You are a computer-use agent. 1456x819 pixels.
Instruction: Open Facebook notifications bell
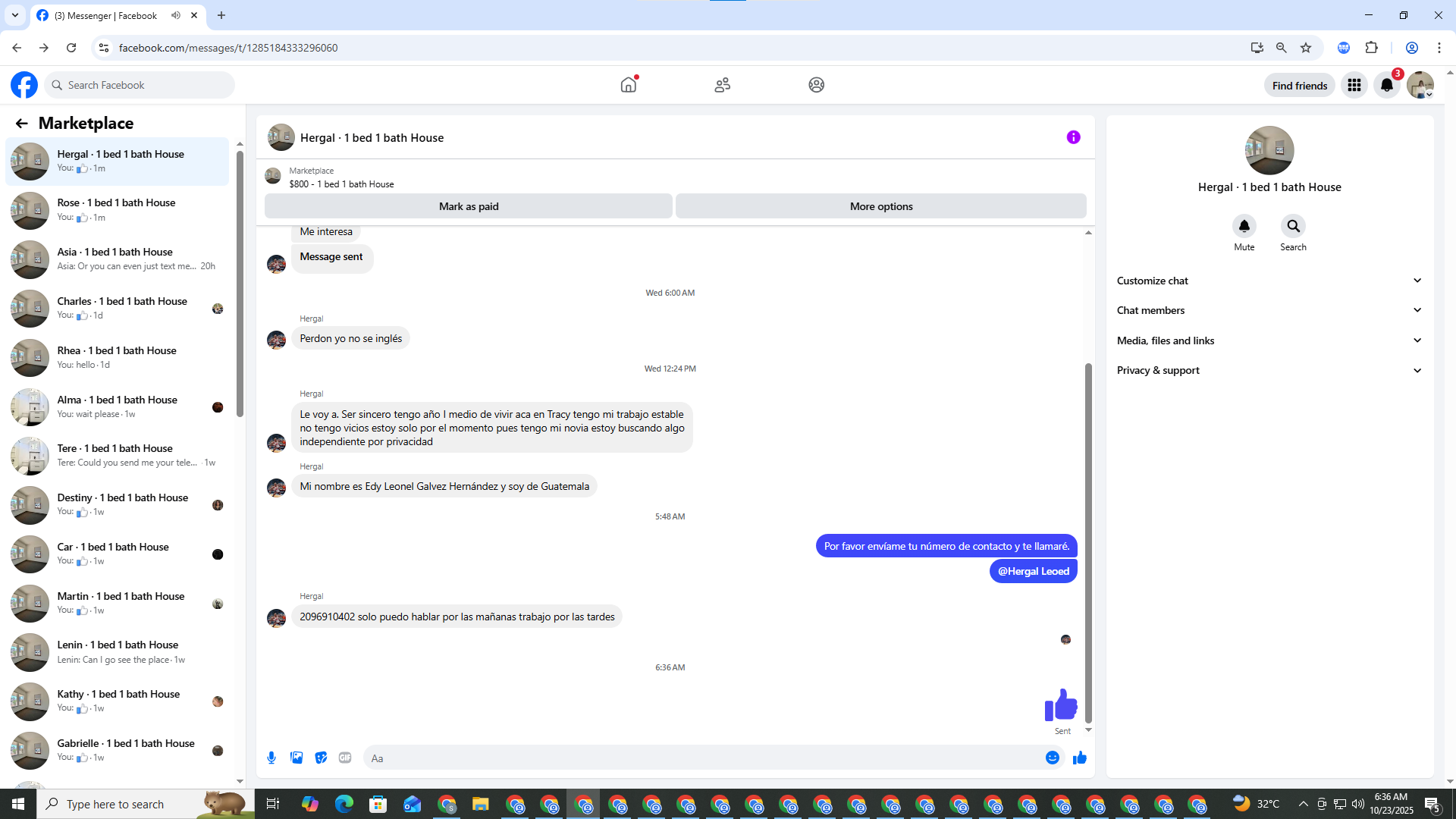(x=1387, y=85)
